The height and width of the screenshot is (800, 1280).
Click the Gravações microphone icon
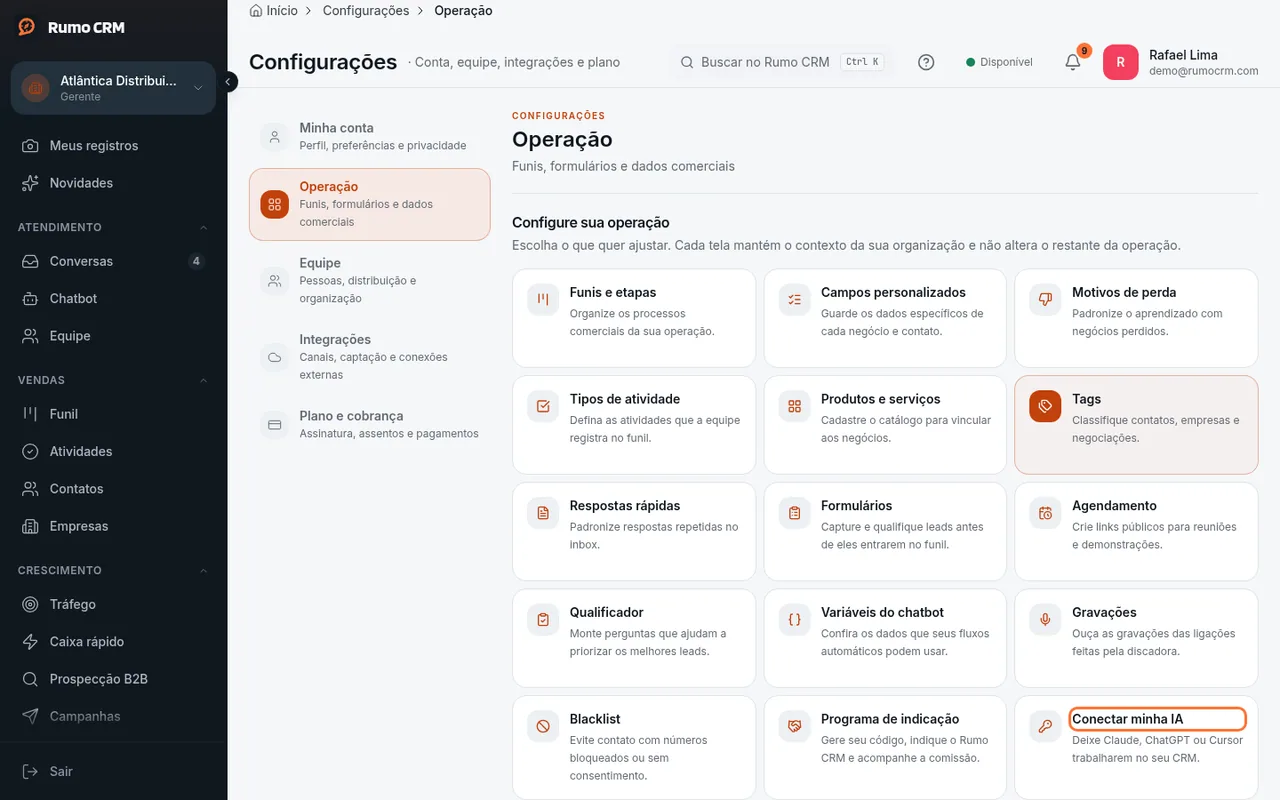pyautogui.click(x=1045, y=619)
